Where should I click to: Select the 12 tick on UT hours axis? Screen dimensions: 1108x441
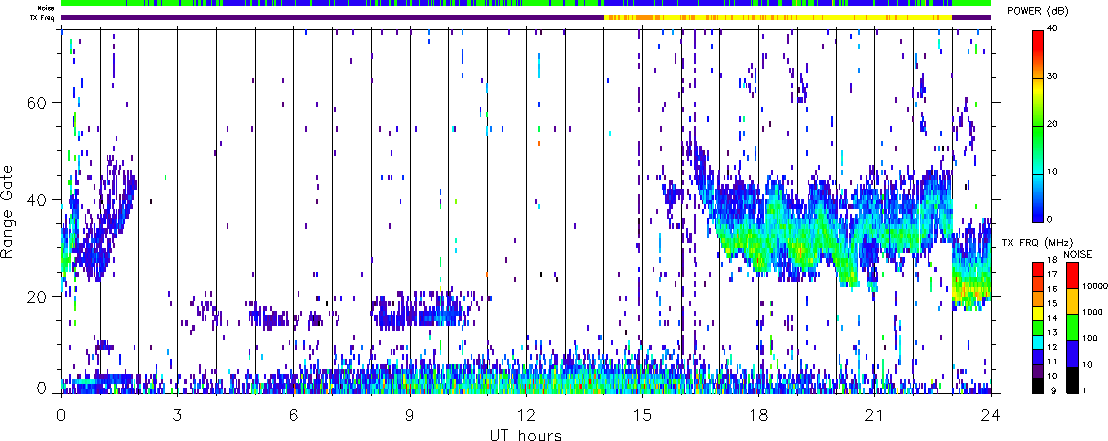526,413
